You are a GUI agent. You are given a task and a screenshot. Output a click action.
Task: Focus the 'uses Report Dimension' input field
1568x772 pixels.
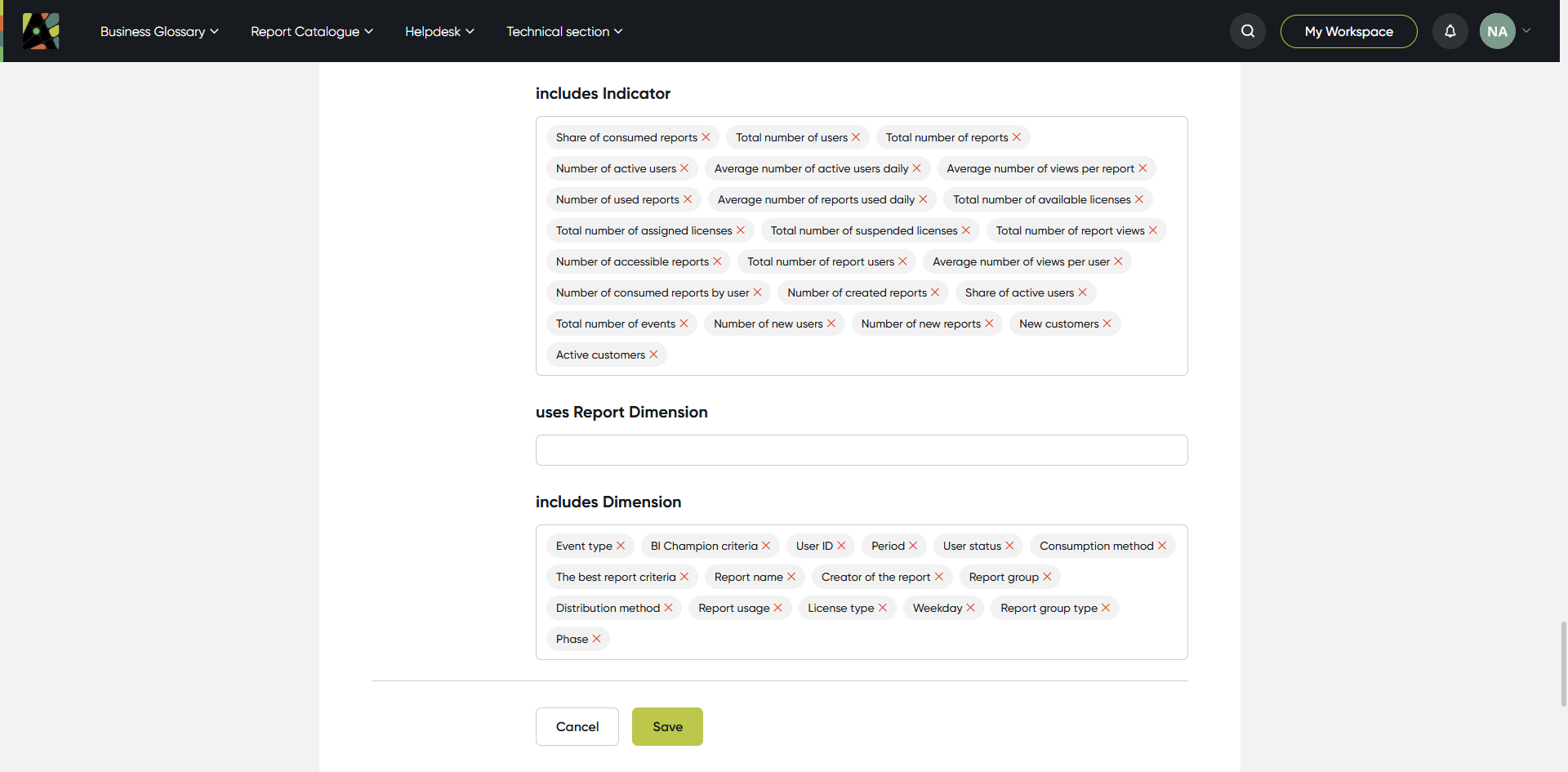click(x=862, y=450)
